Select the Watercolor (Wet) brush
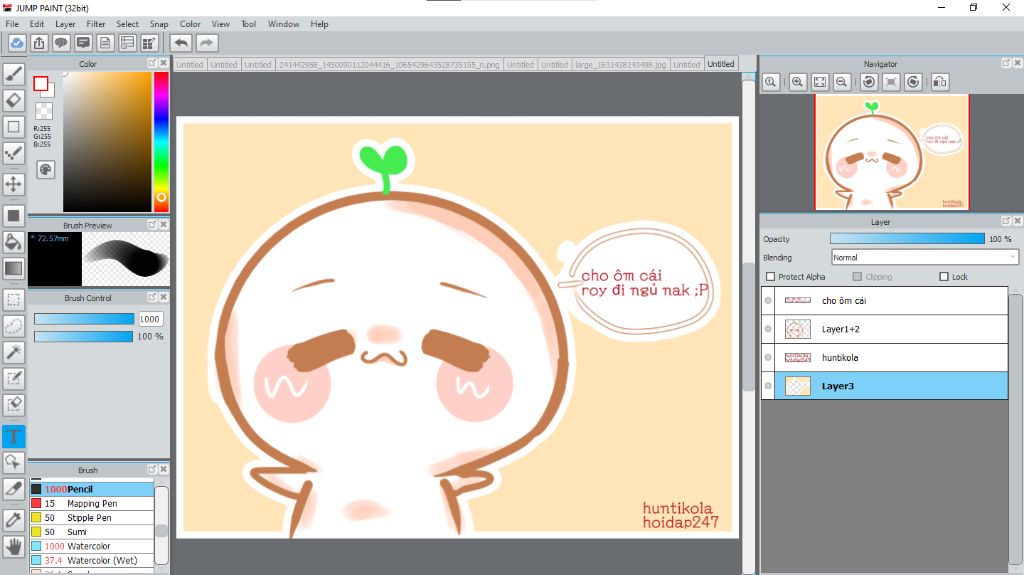 91,560
